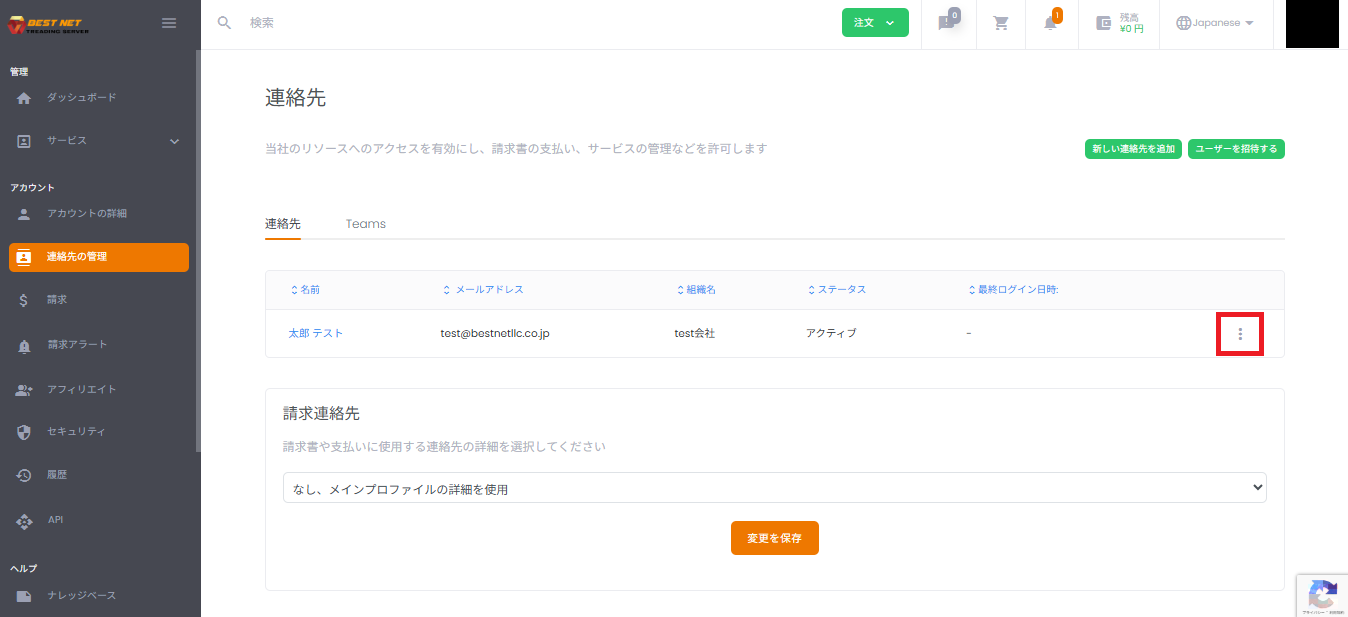Open the Japanese language selector
1348x617 pixels.
(x=1215, y=21)
